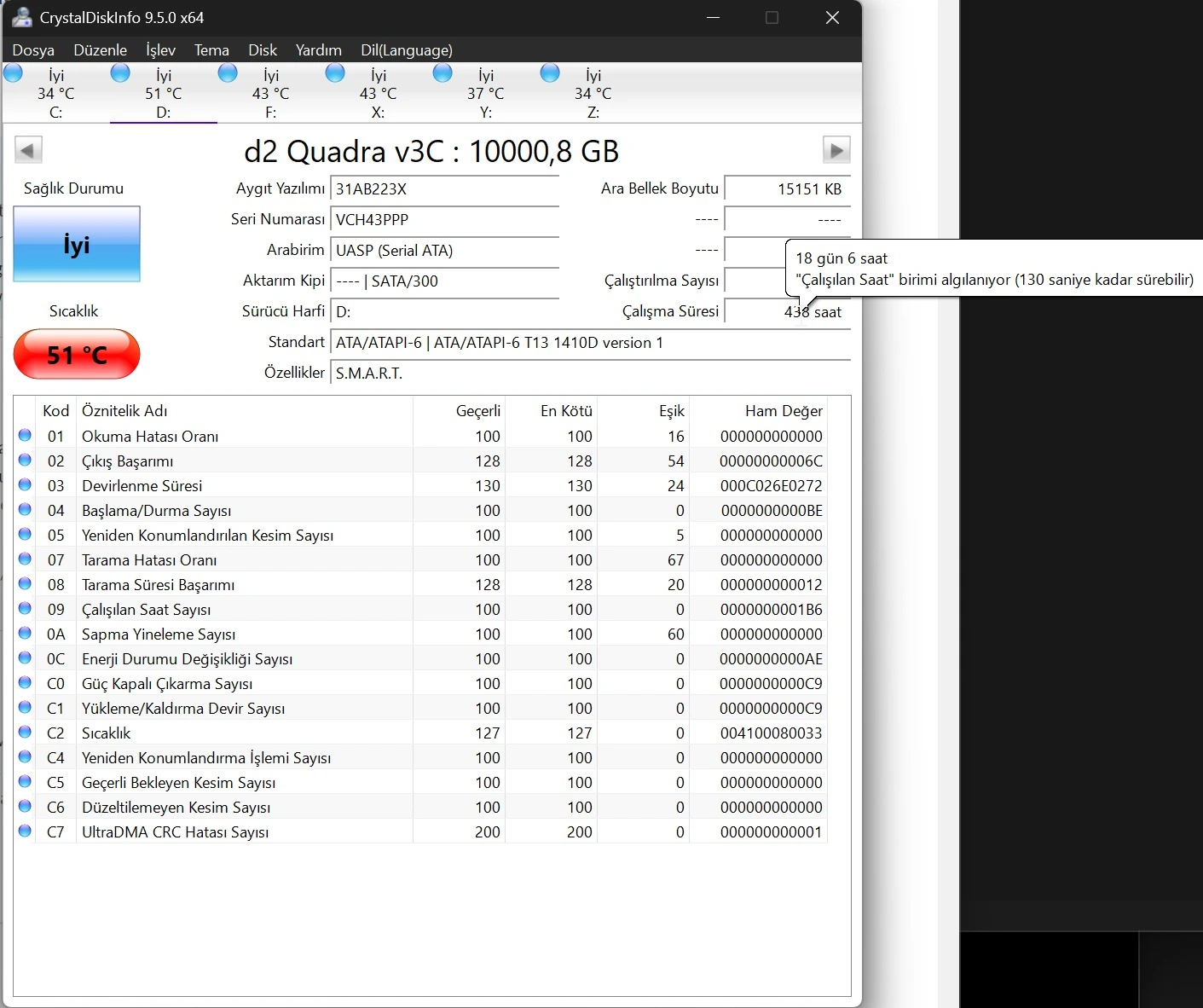The image size is (1203, 1008).
Task: Open the Dil(Language) menu
Action: point(406,50)
